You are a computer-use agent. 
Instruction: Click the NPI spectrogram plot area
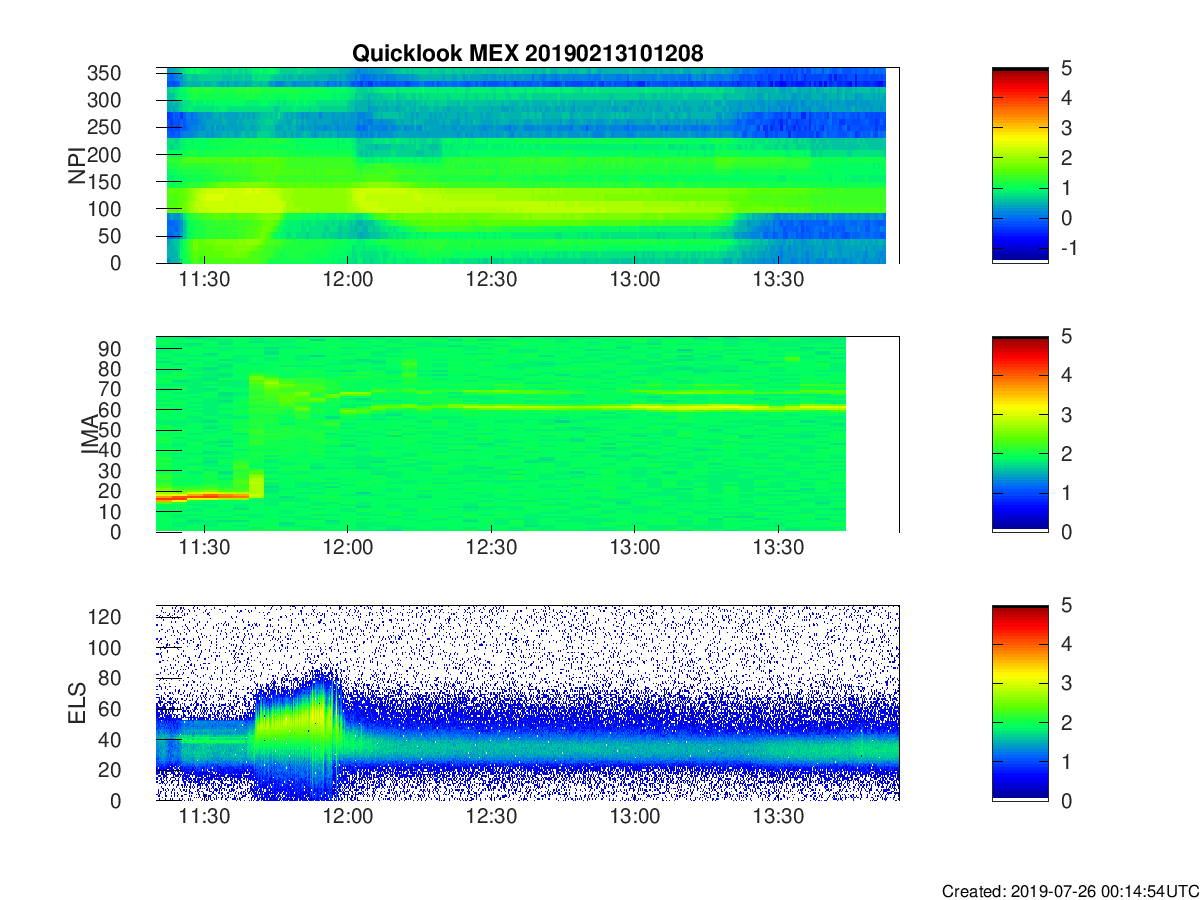528,166
